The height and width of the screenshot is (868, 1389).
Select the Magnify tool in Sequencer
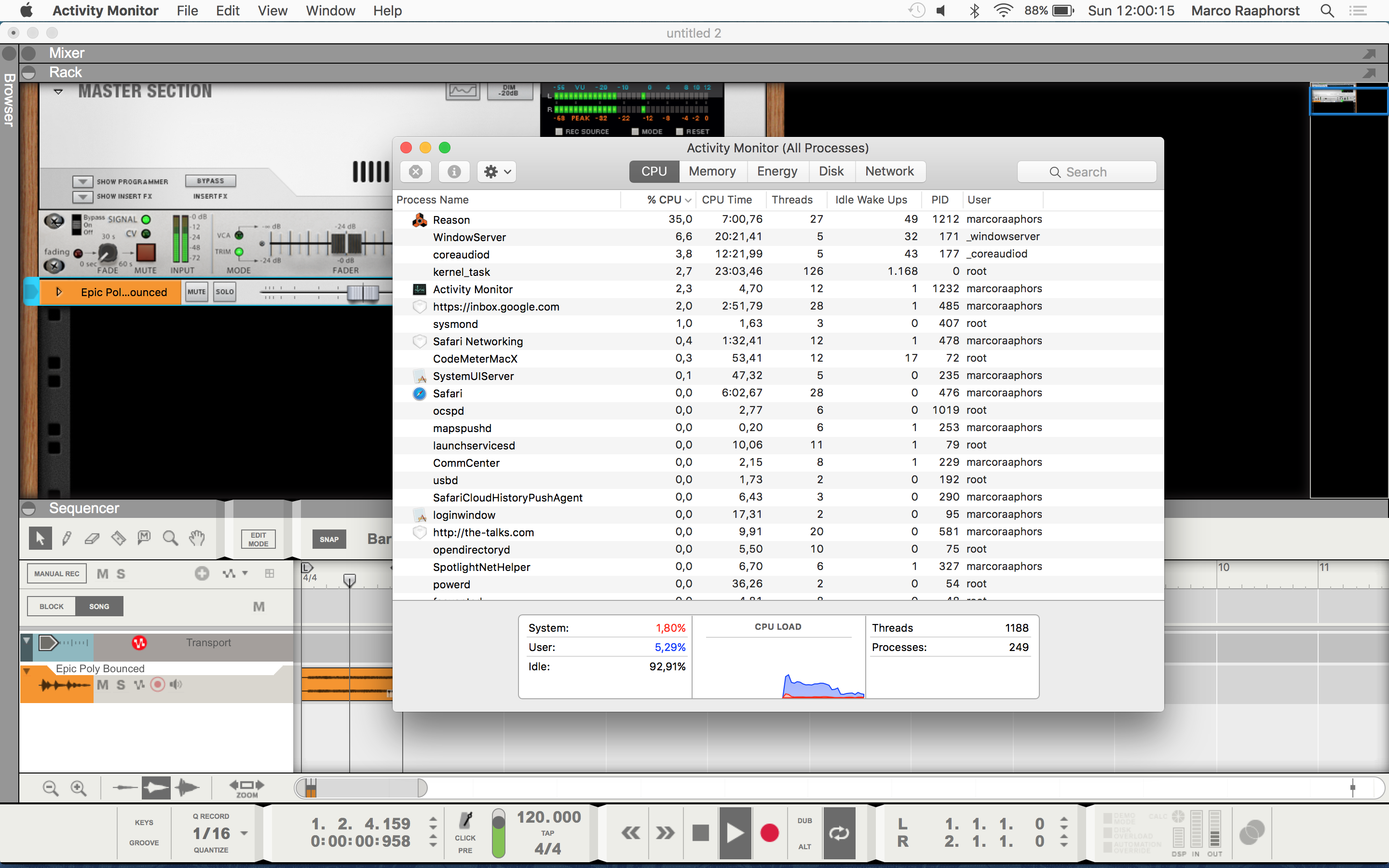[170, 538]
